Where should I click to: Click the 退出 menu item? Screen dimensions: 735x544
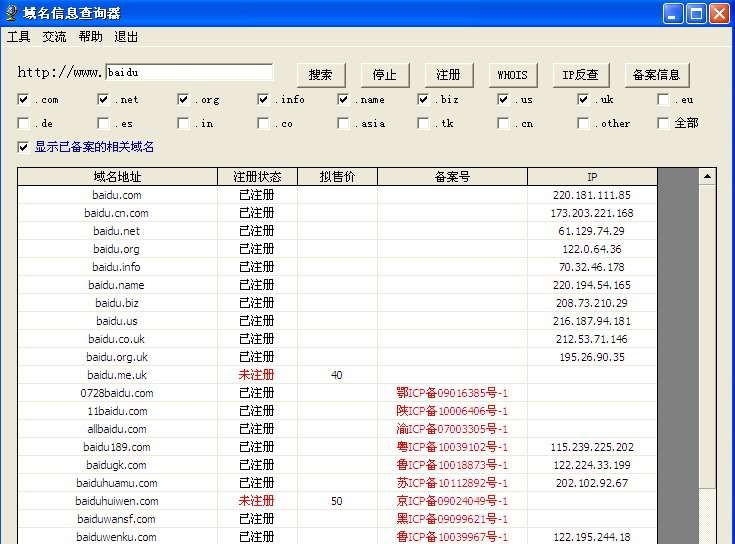point(126,37)
